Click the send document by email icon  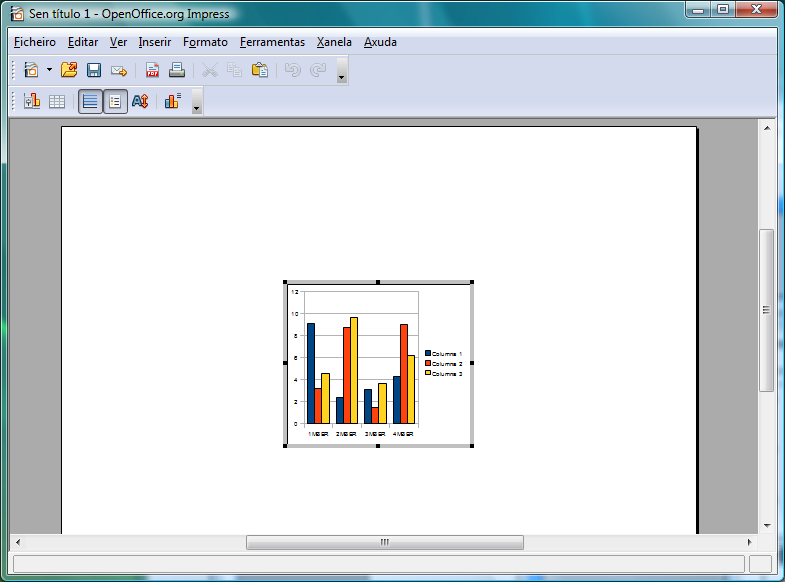point(119,70)
